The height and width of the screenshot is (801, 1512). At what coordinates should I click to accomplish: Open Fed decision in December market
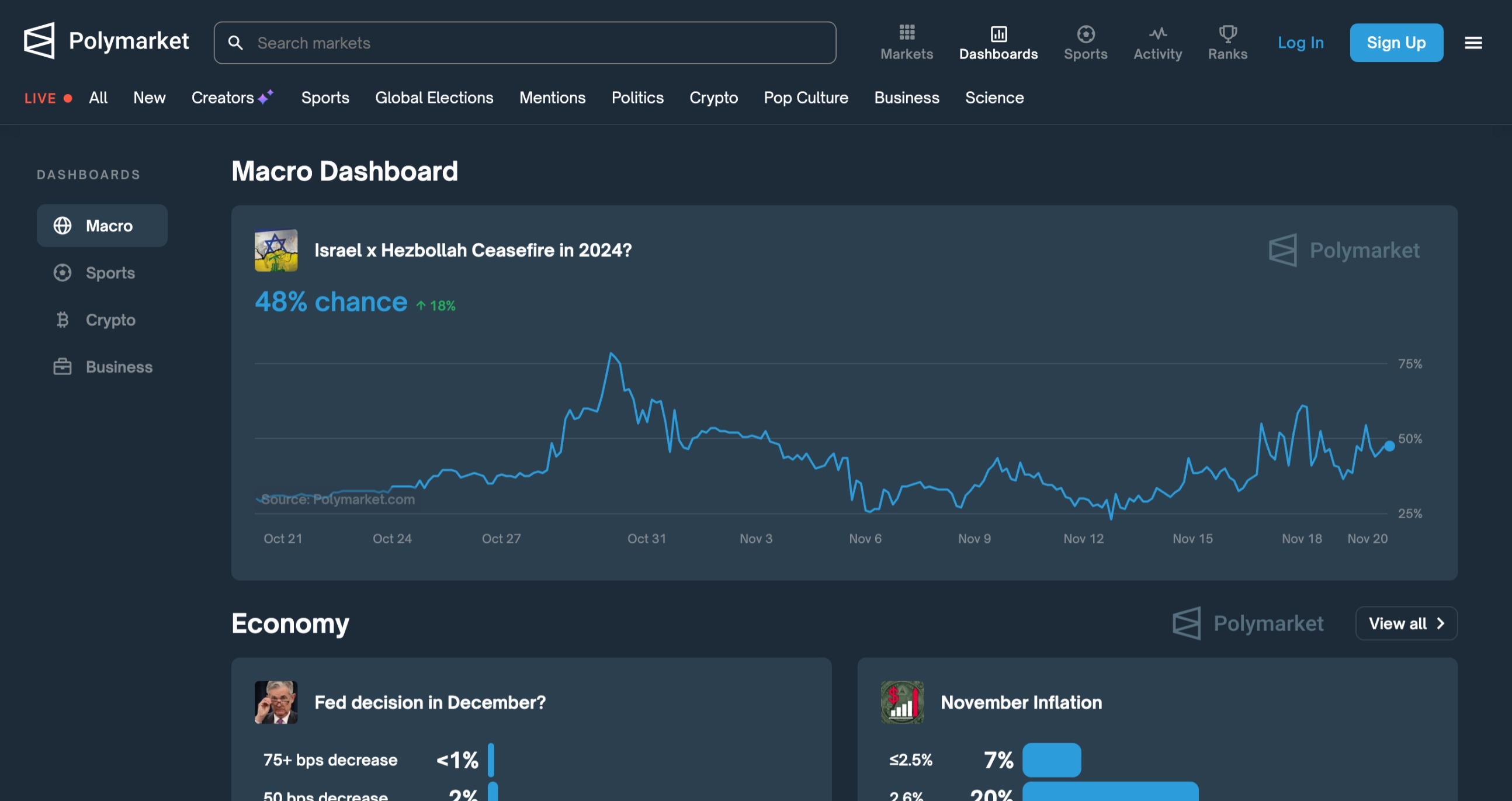click(429, 702)
